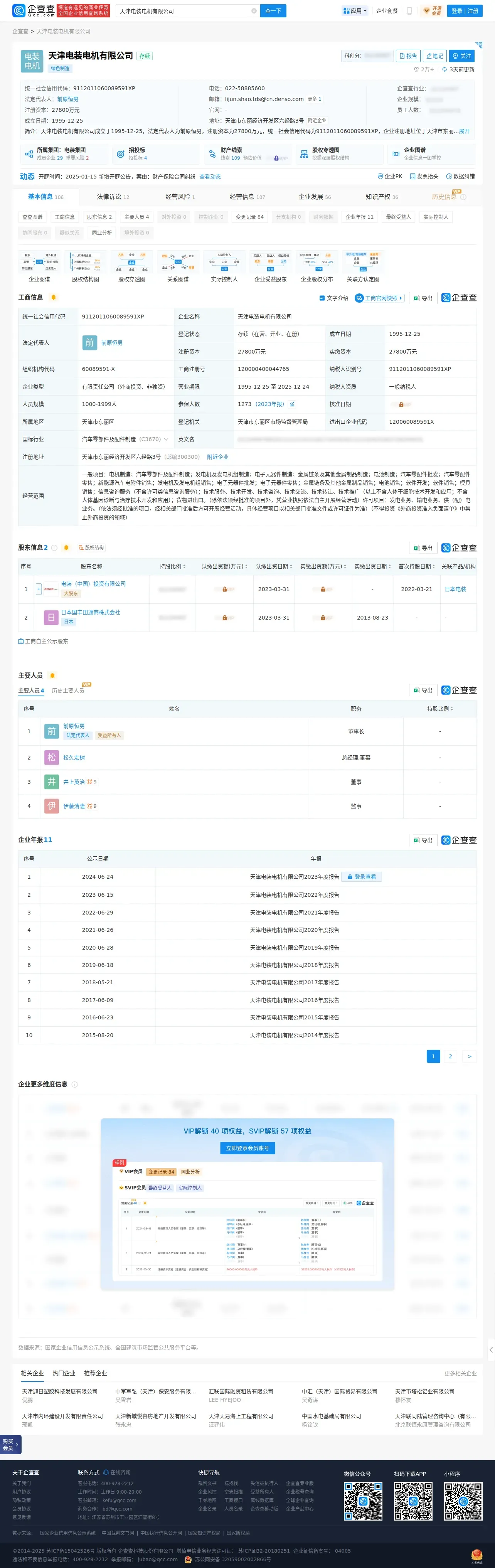Click the lock icon in the 财产线索 card
Image resolution: width=495 pixels, height=1568 pixels.
(x=276, y=158)
